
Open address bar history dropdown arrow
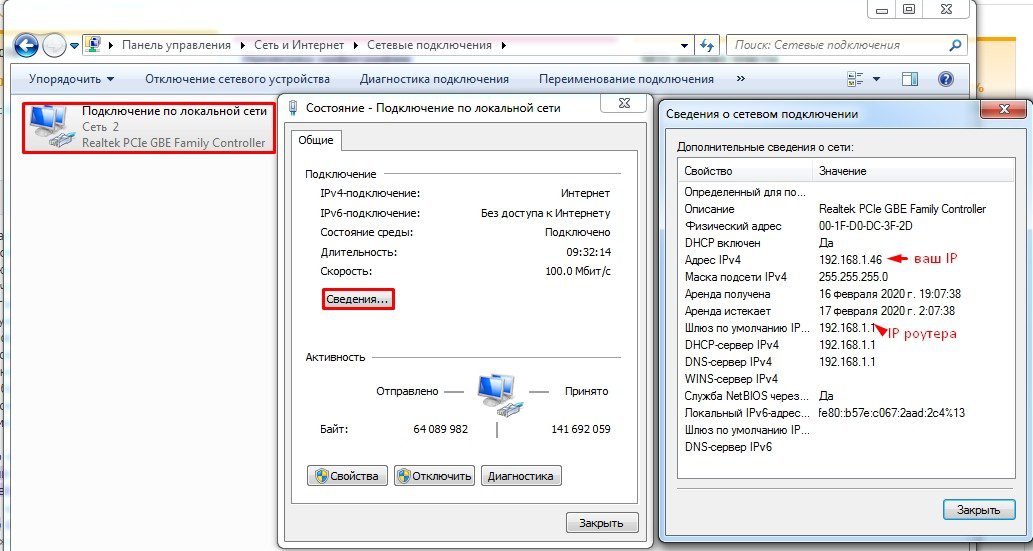pyautogui.click(x=684, y=45)
